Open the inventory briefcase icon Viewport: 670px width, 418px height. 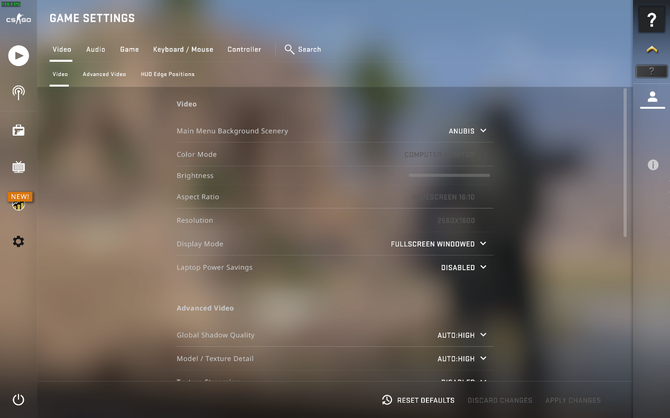click(18, 130)
